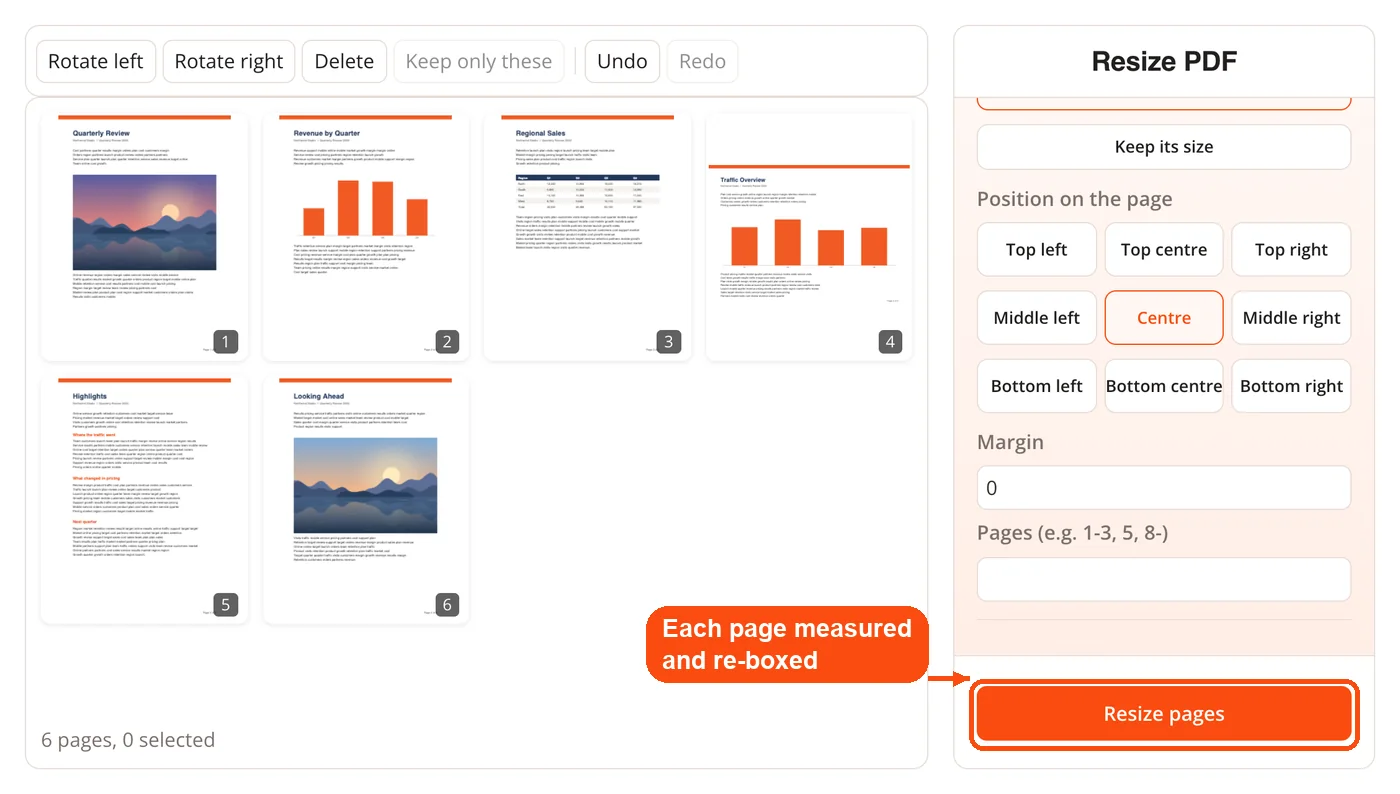The height and width of the screenshot is (794, 1400).
Task: Choose the Keep its size option
Action: click(1164, 147)
